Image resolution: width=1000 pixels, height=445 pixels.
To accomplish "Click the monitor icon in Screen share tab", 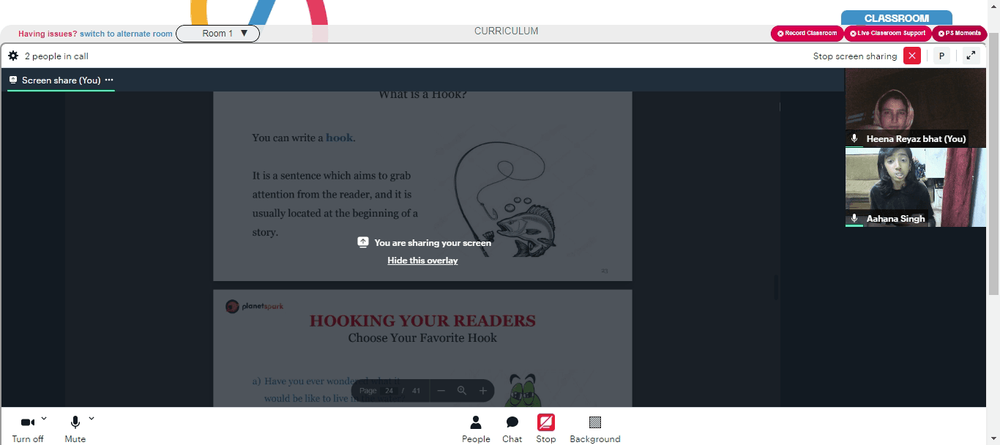I will click(13, 80).
